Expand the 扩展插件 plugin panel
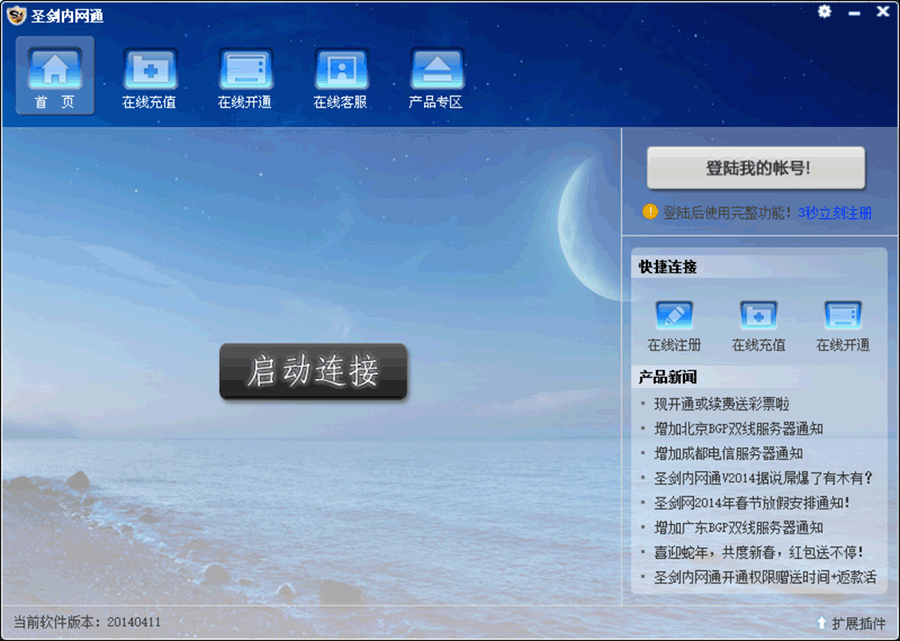900x641 pixels. 854,623
